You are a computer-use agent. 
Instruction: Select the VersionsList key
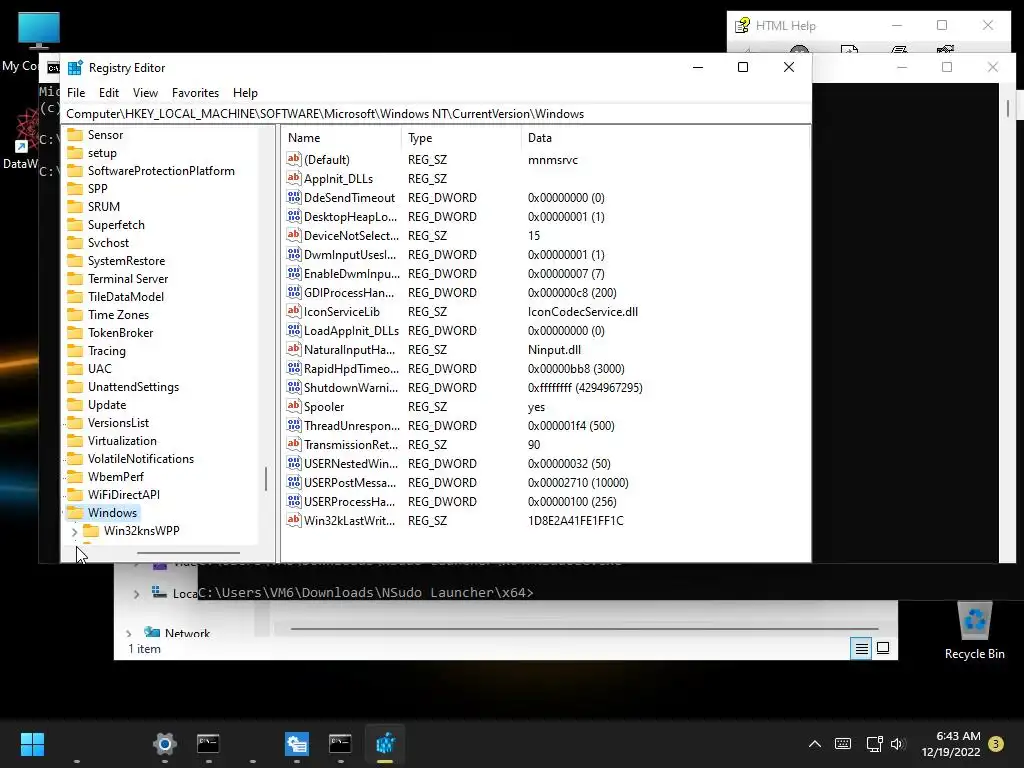pos(118,423)
